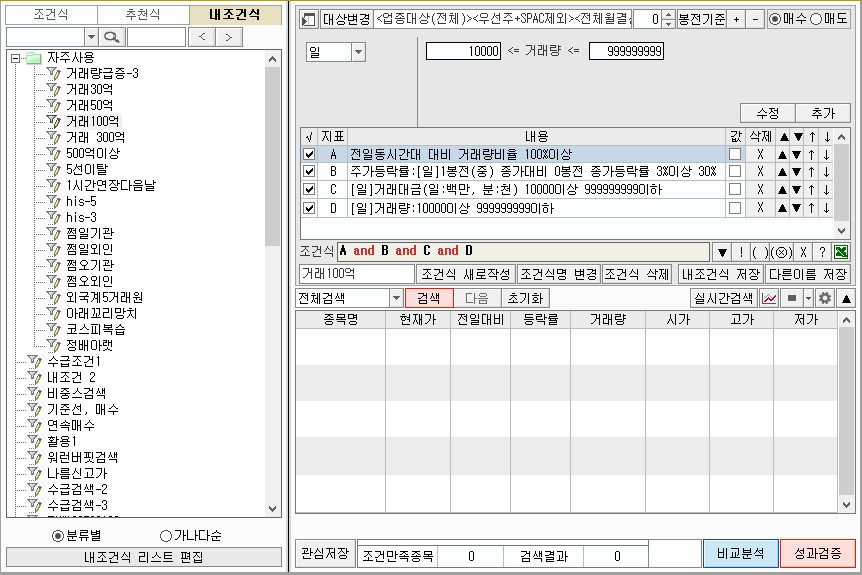Select 워런버핏검색 condition
862x575 pixels.
tap(82, 457)
